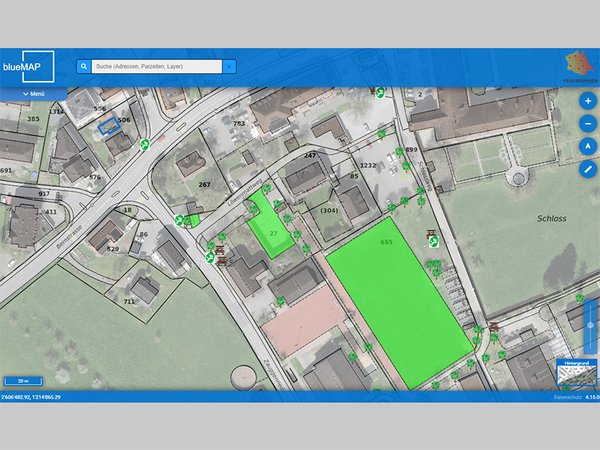Click parcel number 783
The width and height of the screenshot is (600, 450).
239,123
